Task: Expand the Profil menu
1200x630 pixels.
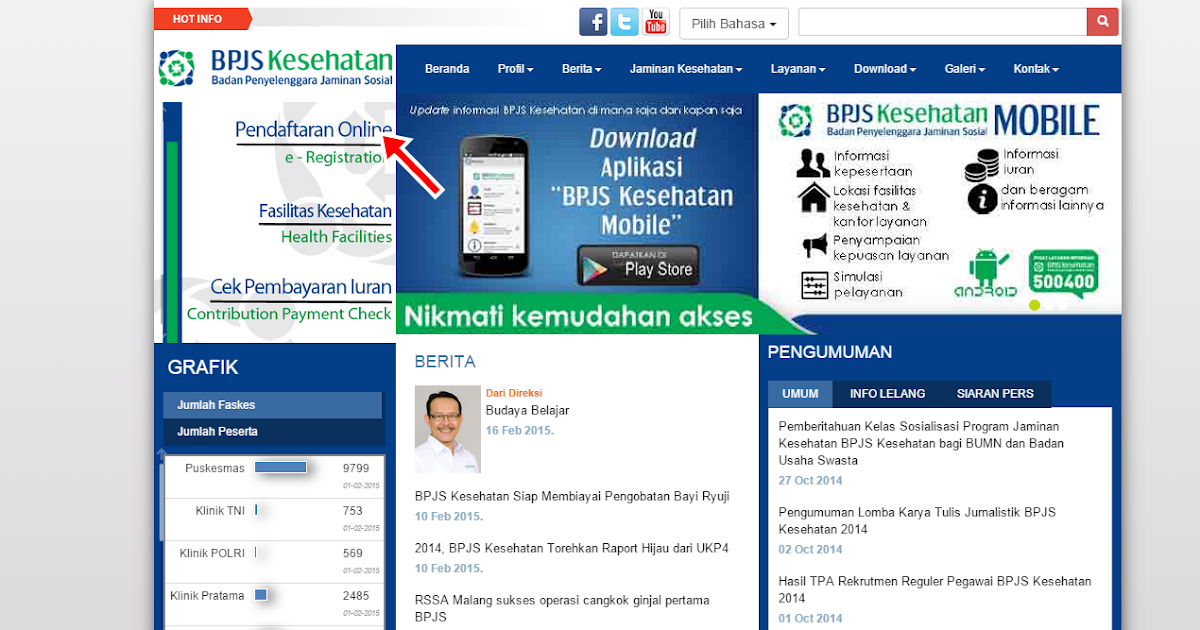Action: (515, 69)
